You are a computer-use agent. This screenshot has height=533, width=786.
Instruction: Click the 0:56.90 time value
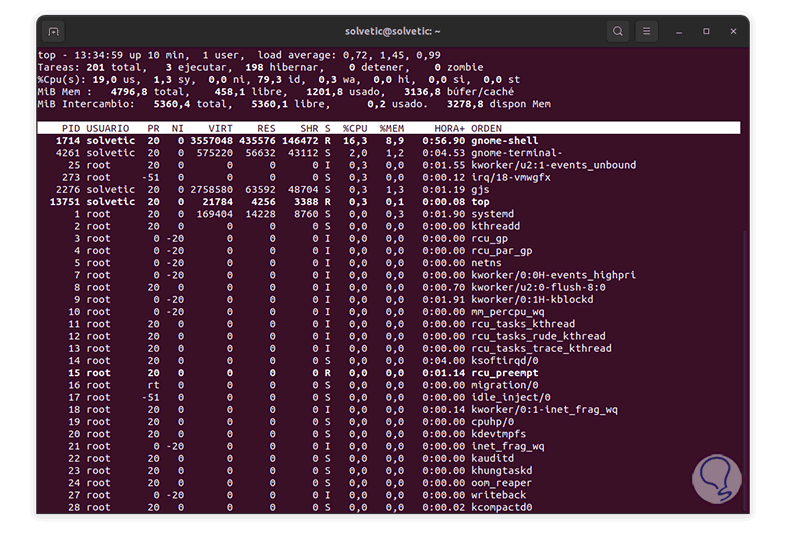tap(444, 141)
